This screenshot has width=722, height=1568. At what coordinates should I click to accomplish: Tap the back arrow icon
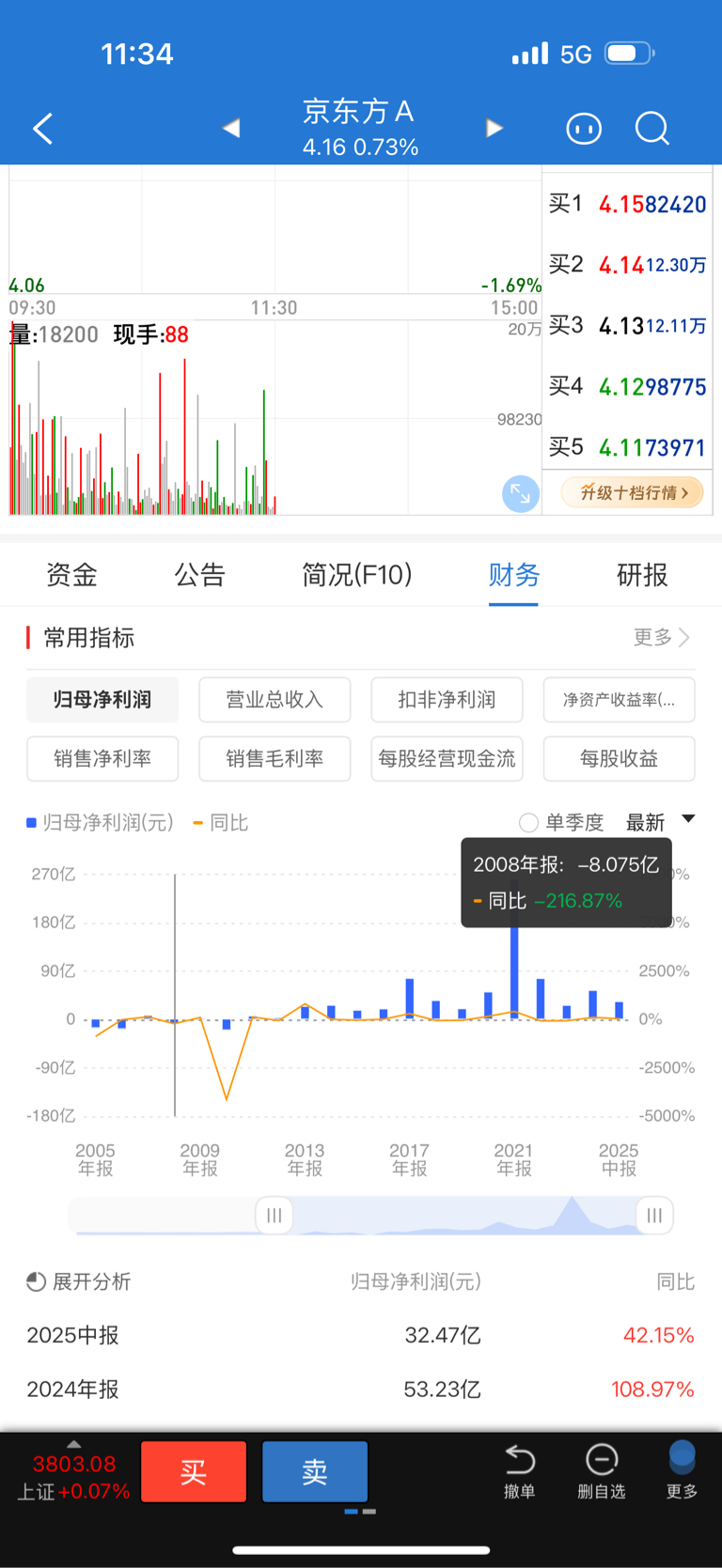43,129
